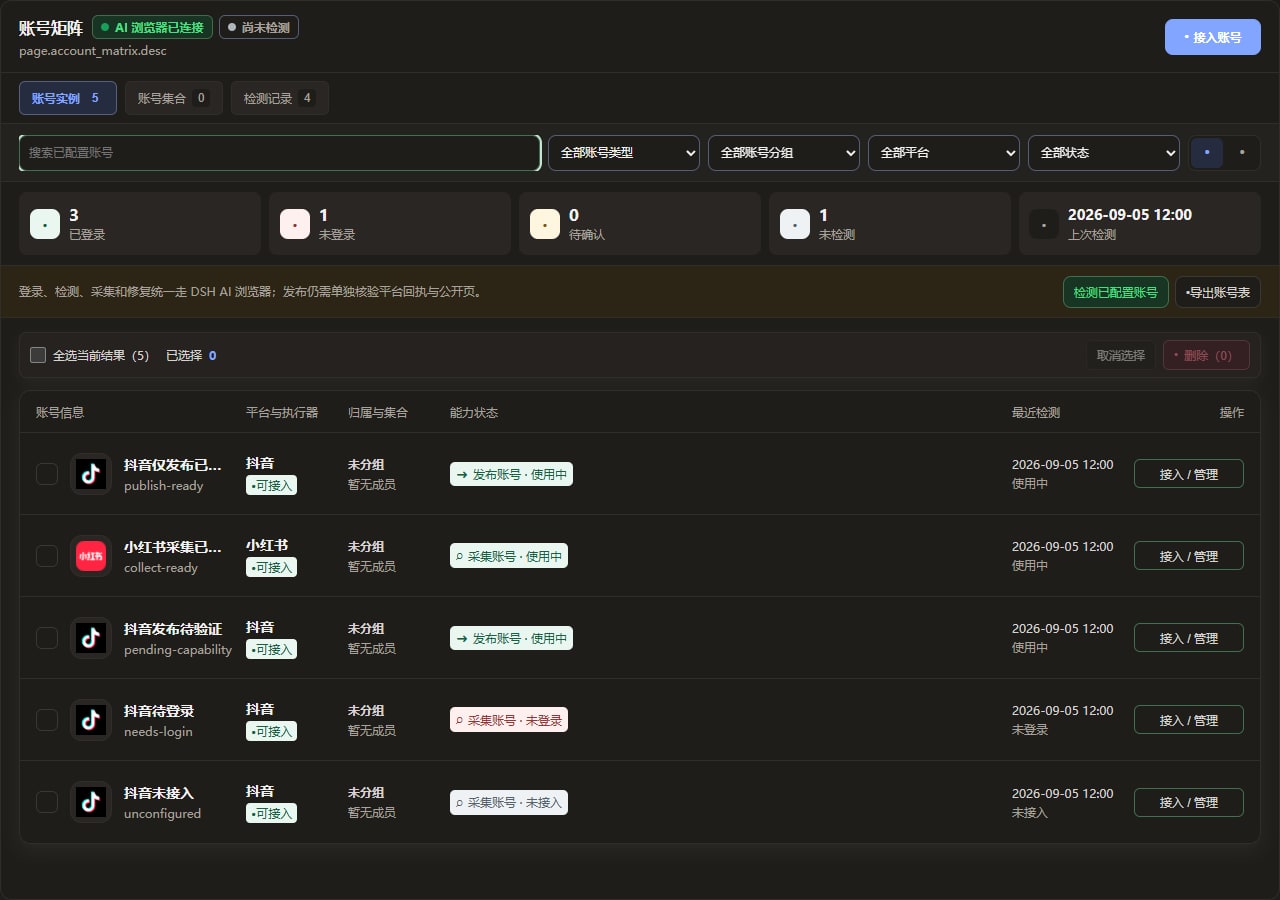Open the 账号集合 tab
Viewport: 1280px width, 900px height.
pyautogui.click(x=174, y=98)
